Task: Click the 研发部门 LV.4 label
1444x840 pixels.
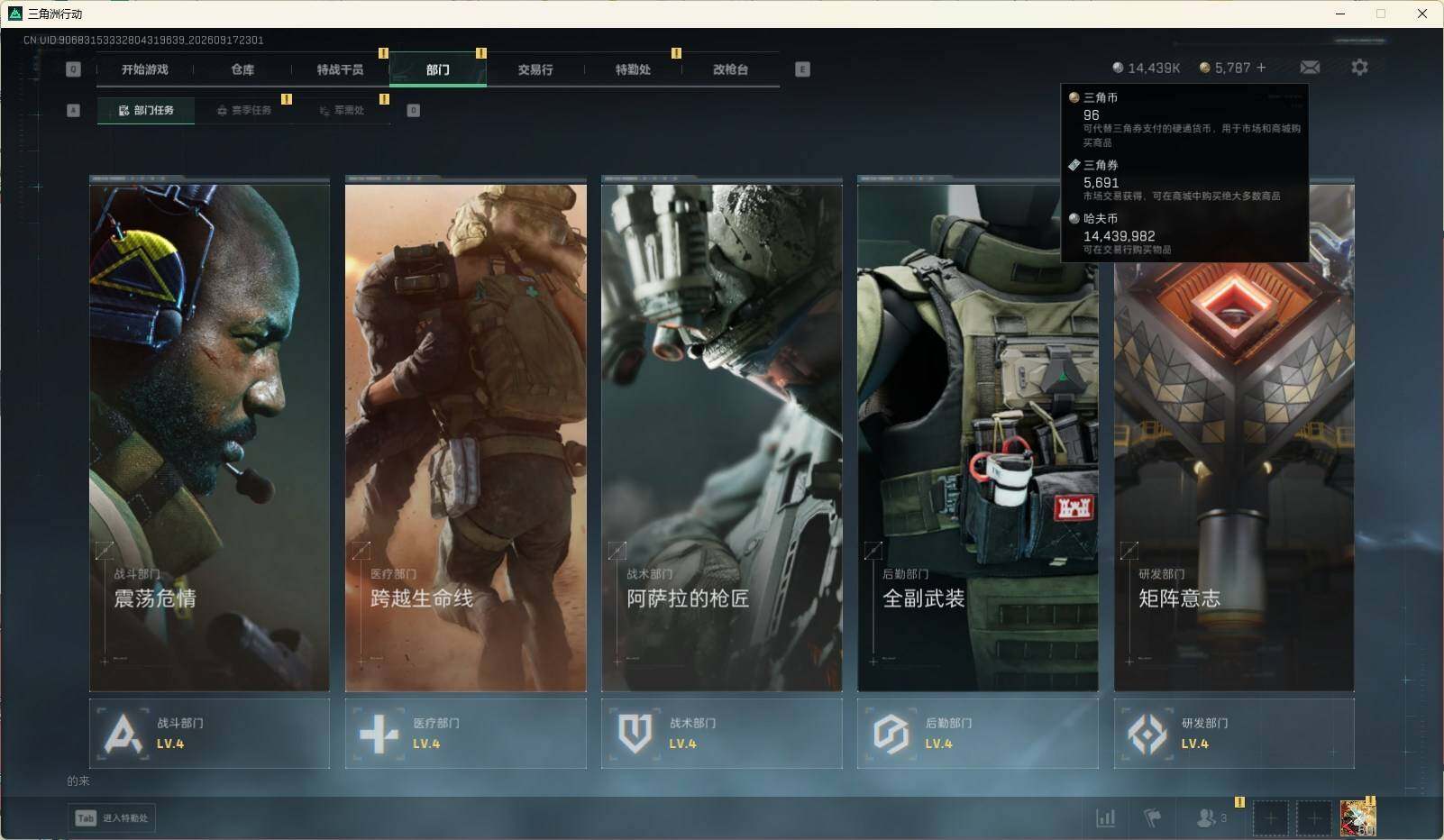Action: point(1195,744)
